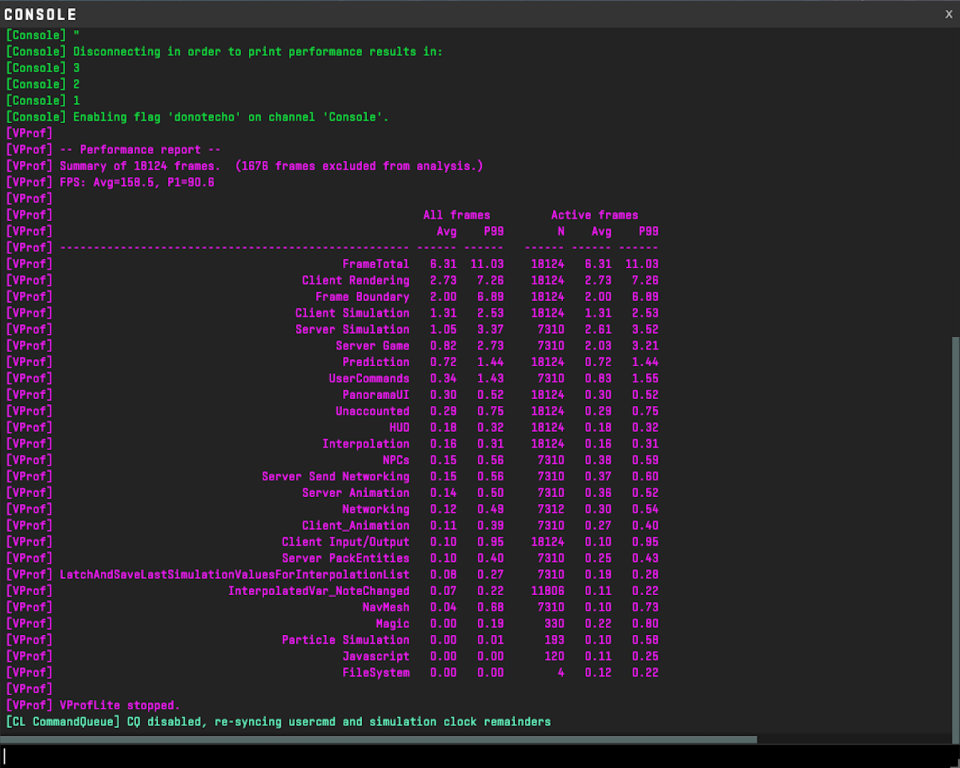Image resolution: width=960 pixels, height=768 pixels.
Task: Click the Client Rendering row label
Action: point(355,281)
